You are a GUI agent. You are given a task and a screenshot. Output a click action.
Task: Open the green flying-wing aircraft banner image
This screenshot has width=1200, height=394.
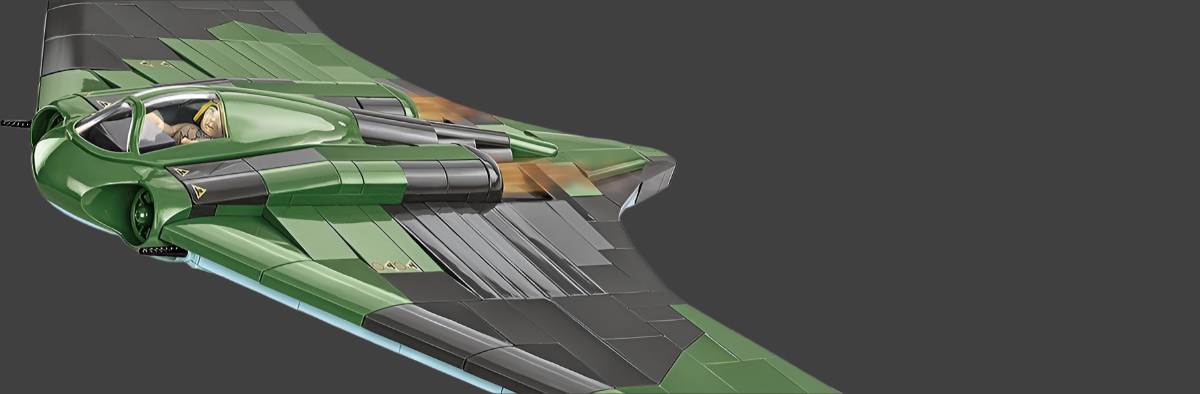[x=600, y=197]
